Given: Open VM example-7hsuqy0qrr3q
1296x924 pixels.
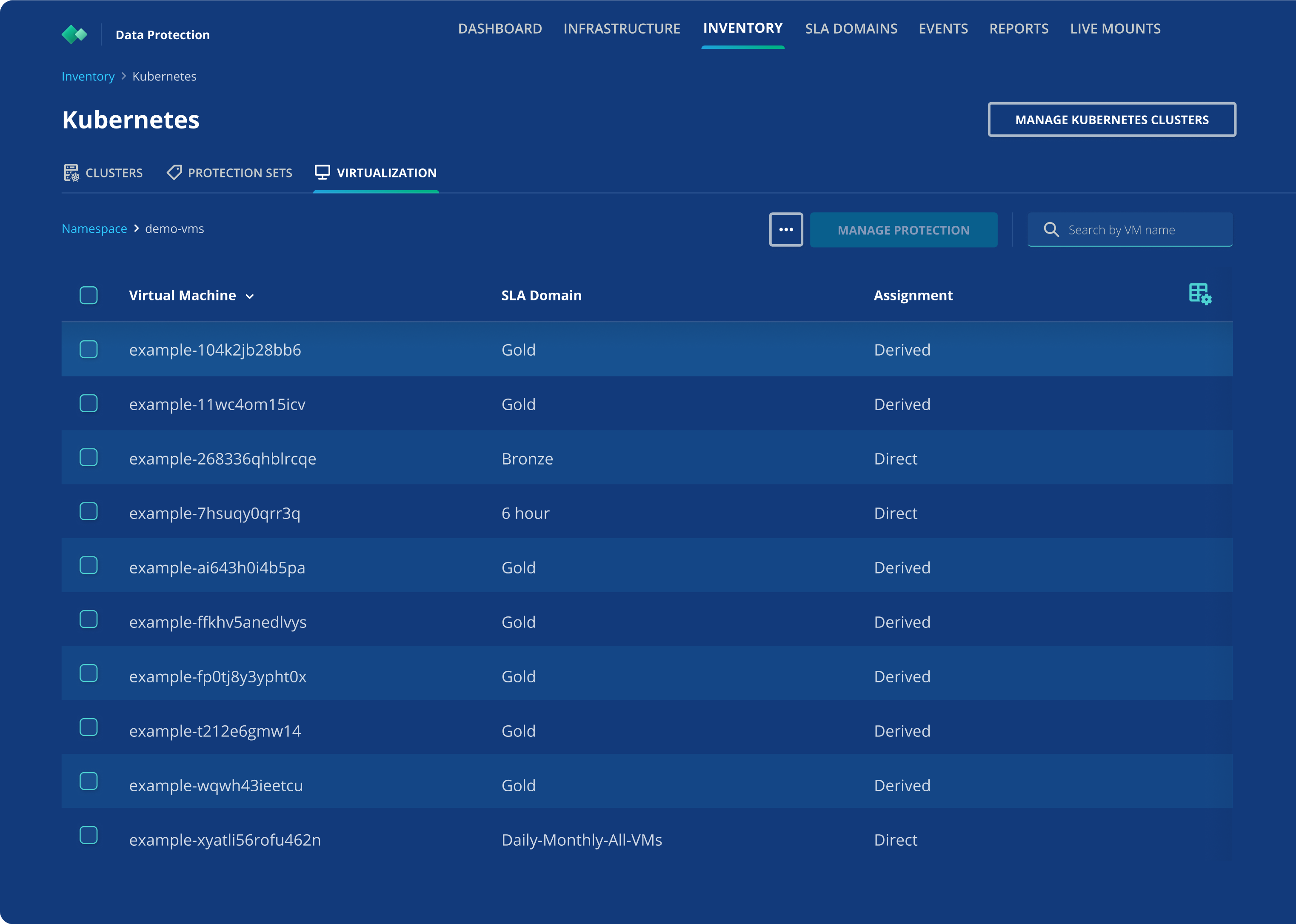Looking at the screenshot, I should [214, 514].
